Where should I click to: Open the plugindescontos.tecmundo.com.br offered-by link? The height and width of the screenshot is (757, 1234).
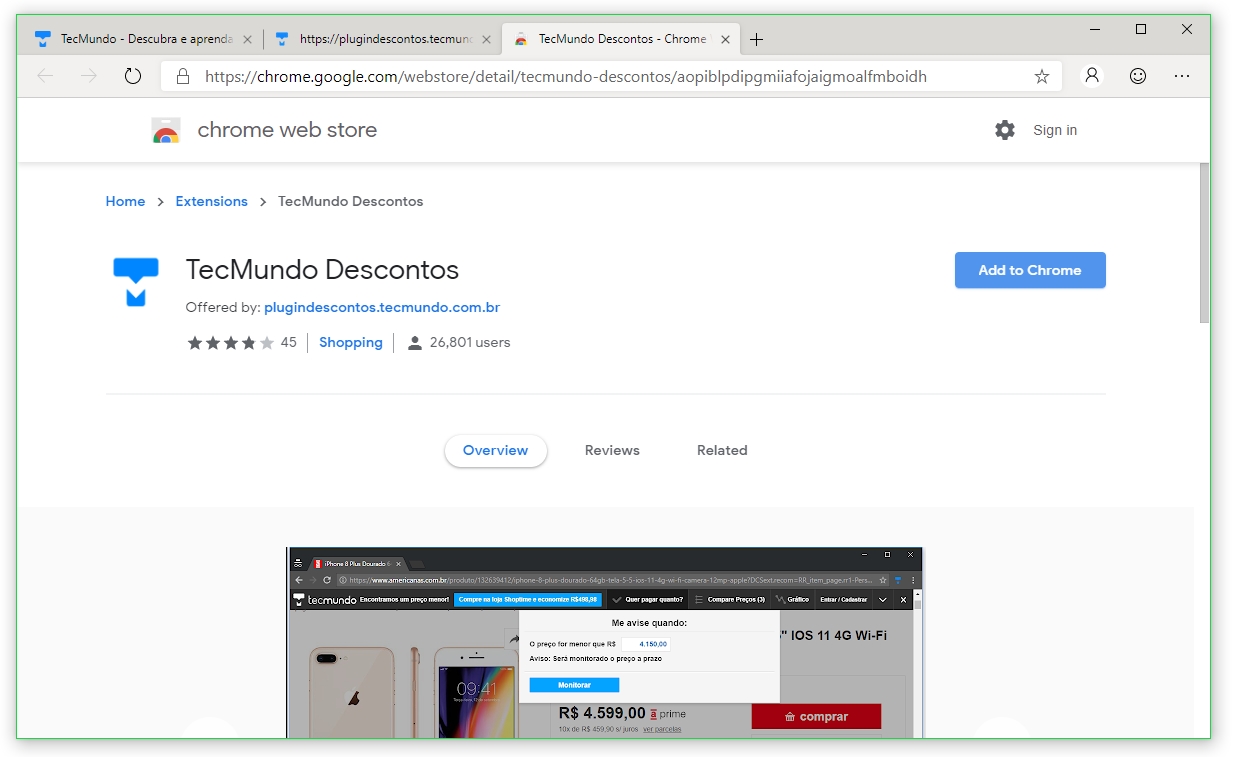coord(382,308)
